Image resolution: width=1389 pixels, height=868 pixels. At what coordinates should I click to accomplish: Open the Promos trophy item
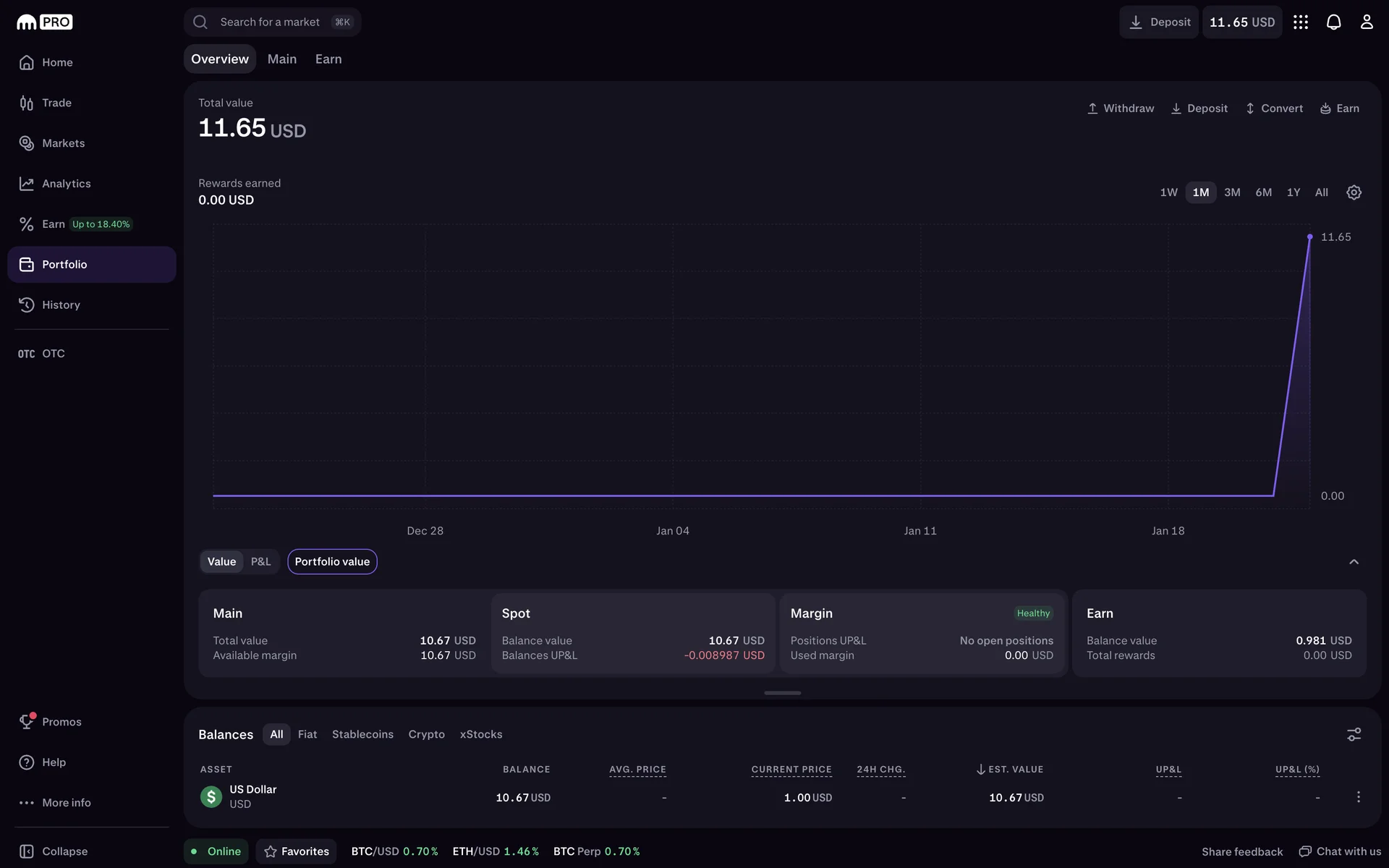click(61, 722)
